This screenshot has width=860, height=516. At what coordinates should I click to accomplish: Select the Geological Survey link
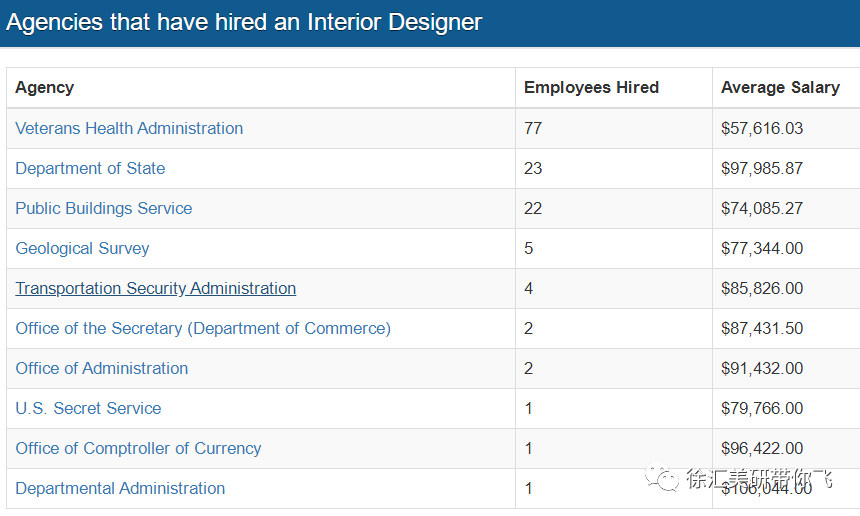click(x=82, y=248)
